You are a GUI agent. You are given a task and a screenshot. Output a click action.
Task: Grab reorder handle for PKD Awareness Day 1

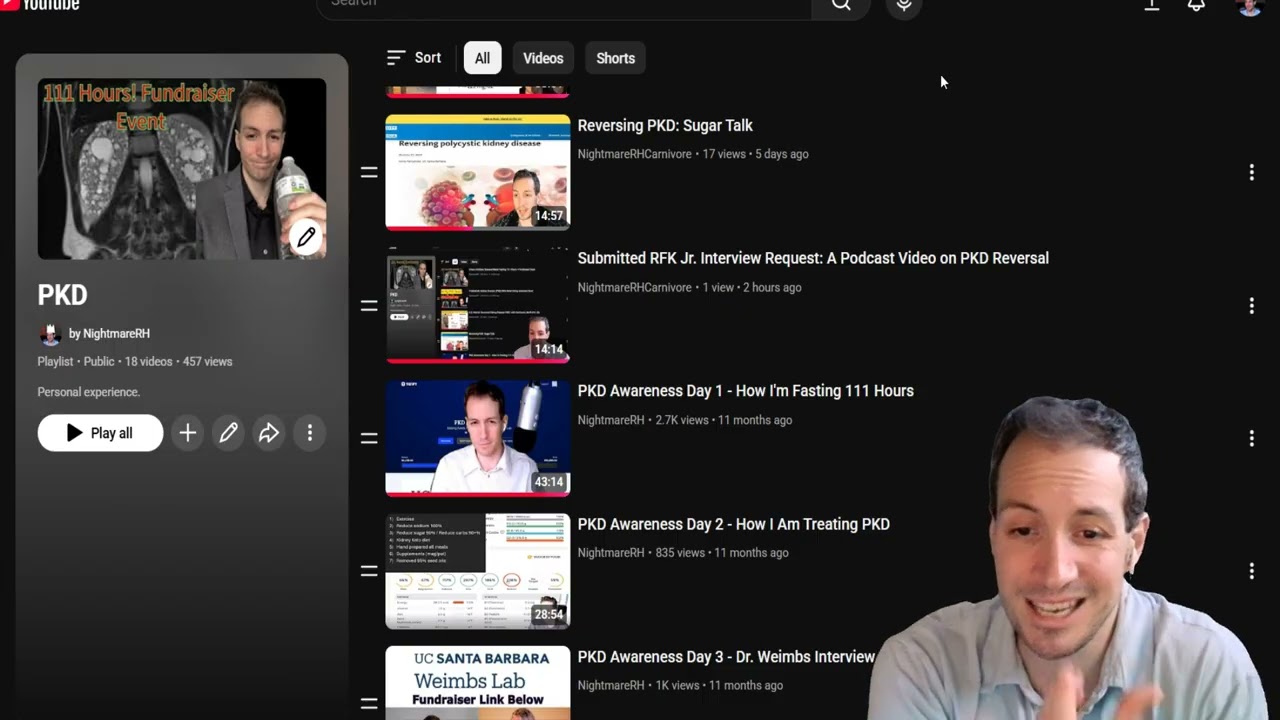point(369,438)
